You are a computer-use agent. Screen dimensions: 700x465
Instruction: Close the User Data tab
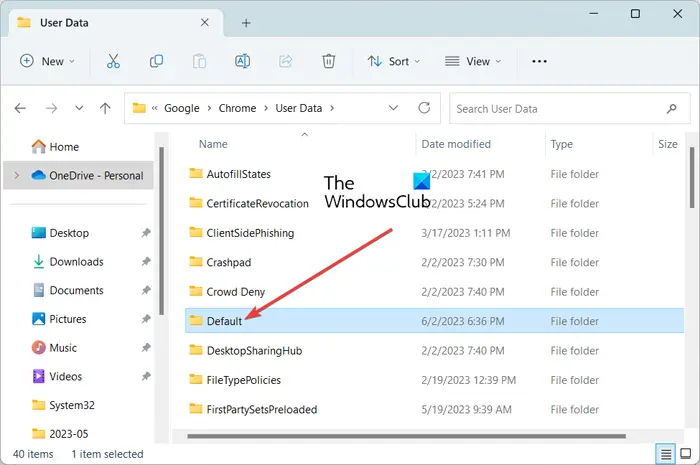point(204,22)
